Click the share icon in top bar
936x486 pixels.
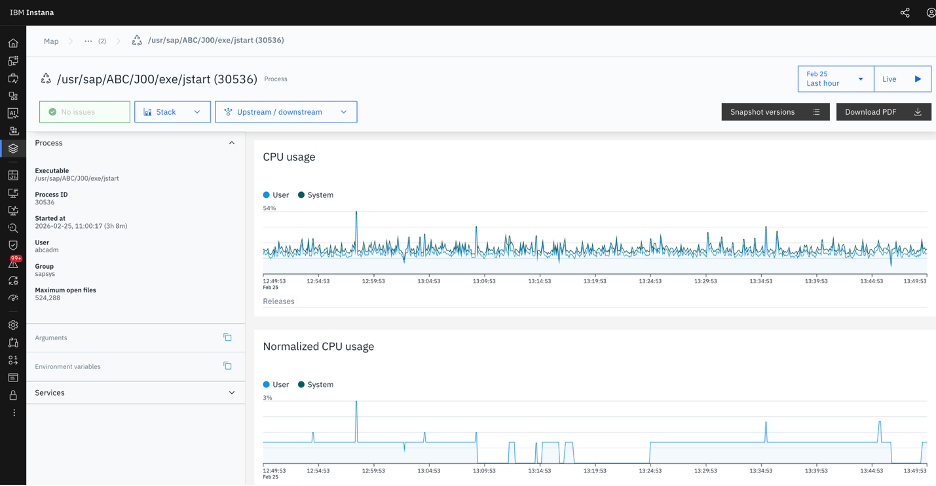click(905, 13)
